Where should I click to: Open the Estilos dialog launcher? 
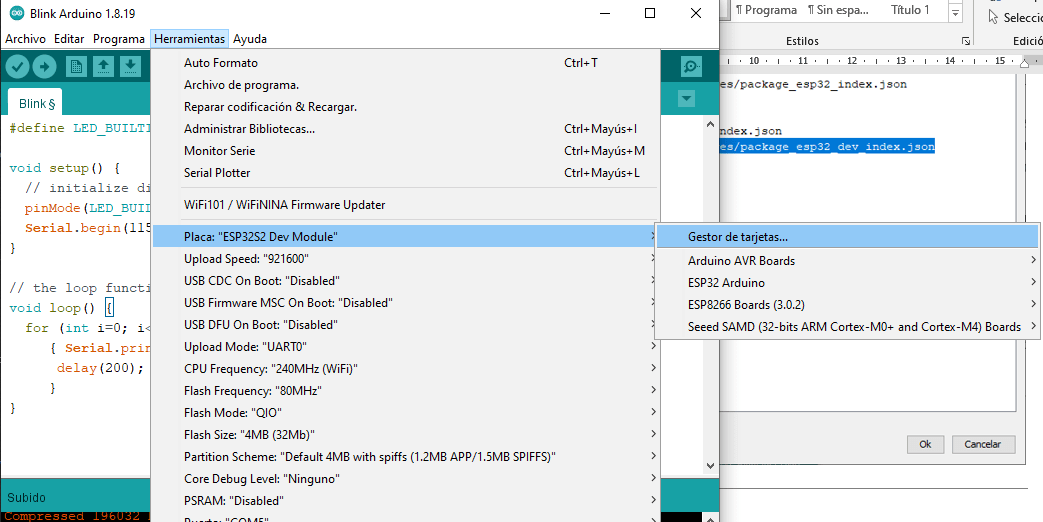coord(966,41)
